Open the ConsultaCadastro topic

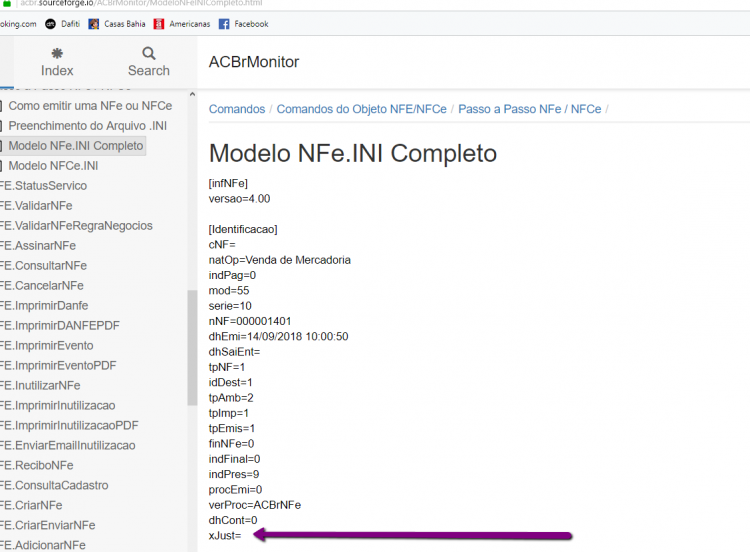click(54, 486)
